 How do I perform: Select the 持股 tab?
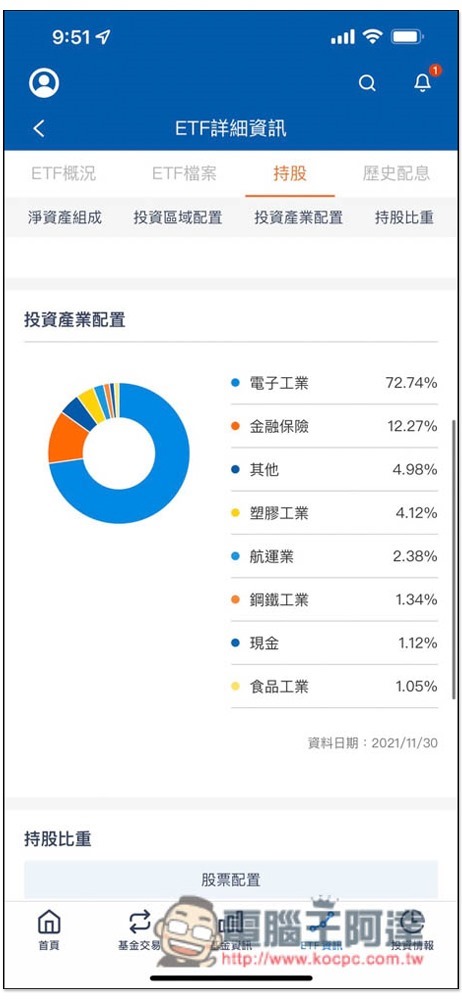click(290, 173)
